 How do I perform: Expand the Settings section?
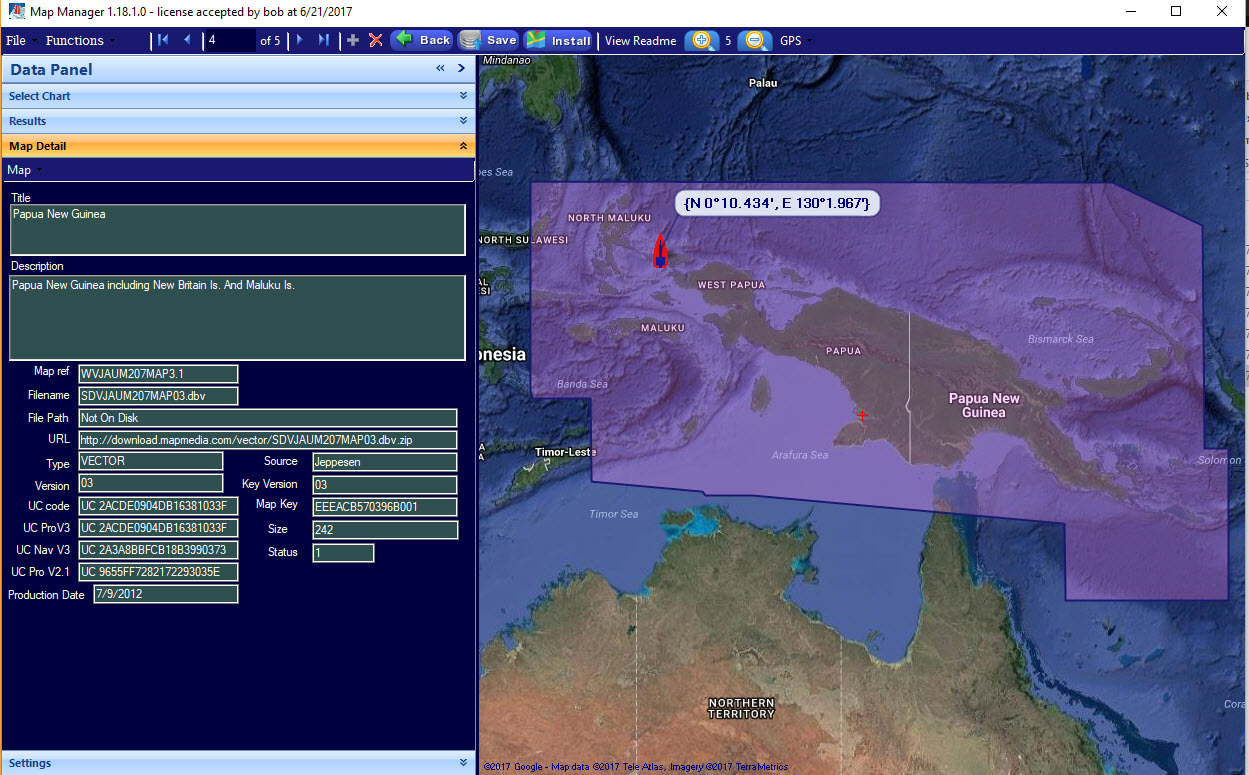point(237,763)
